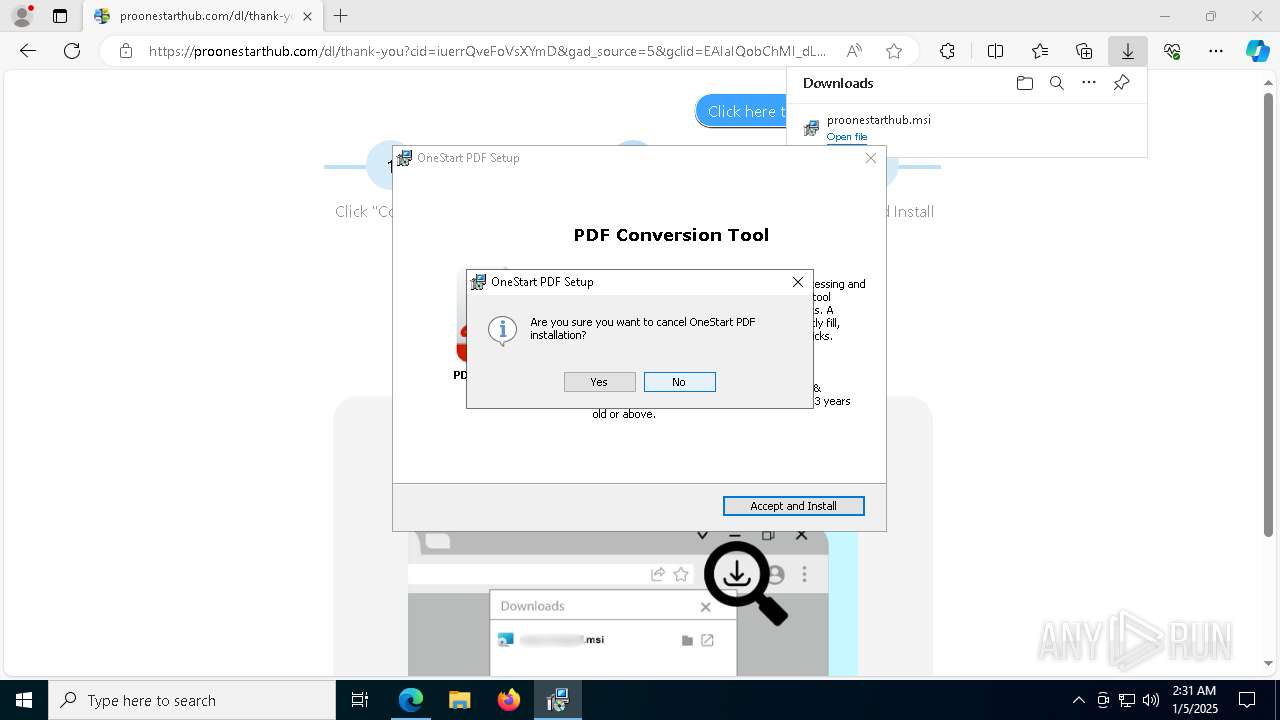Click Accept and Install button
The height and width of the screenshot is (720, 1280).
793,506
